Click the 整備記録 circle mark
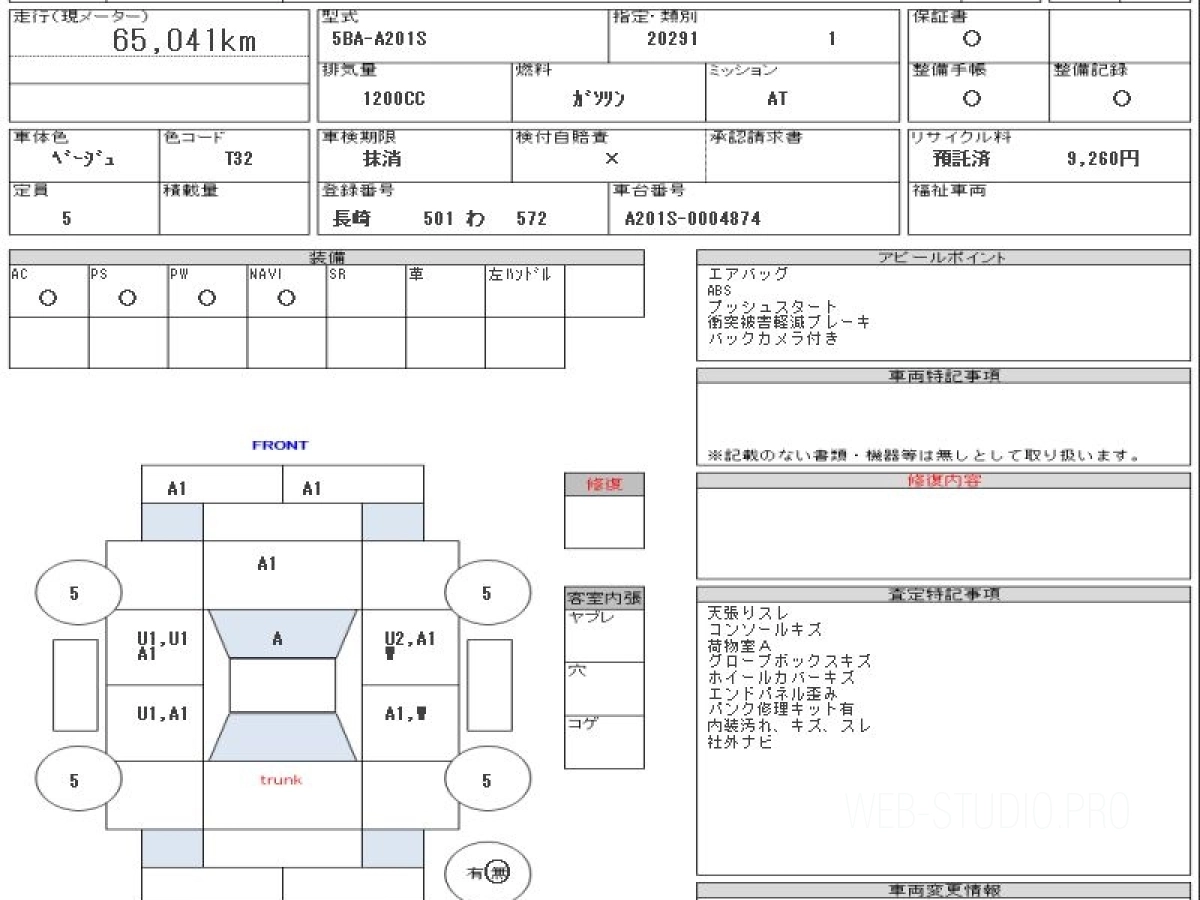 pos(1122,98)
